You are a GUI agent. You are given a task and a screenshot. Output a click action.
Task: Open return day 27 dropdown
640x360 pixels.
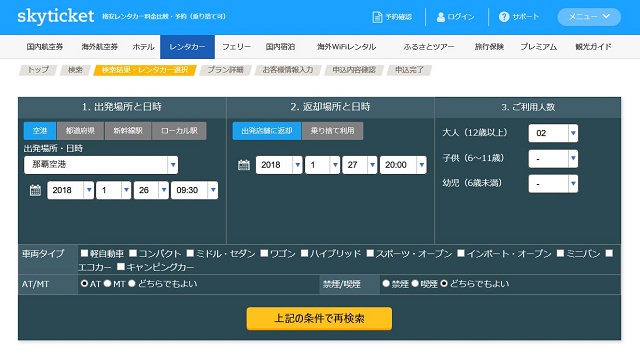(x=360, y=165)
